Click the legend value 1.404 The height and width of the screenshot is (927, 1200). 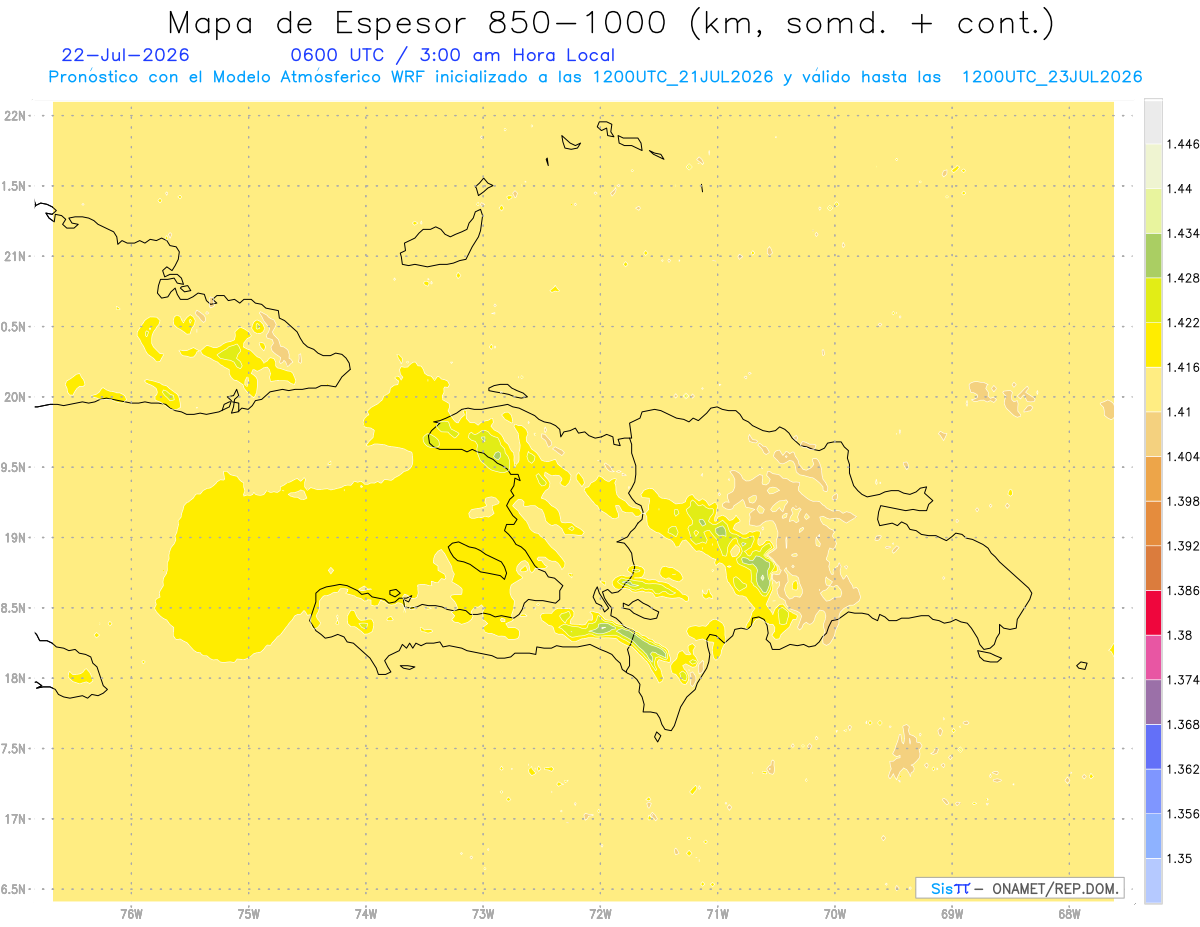click(x=1183, y=456)
